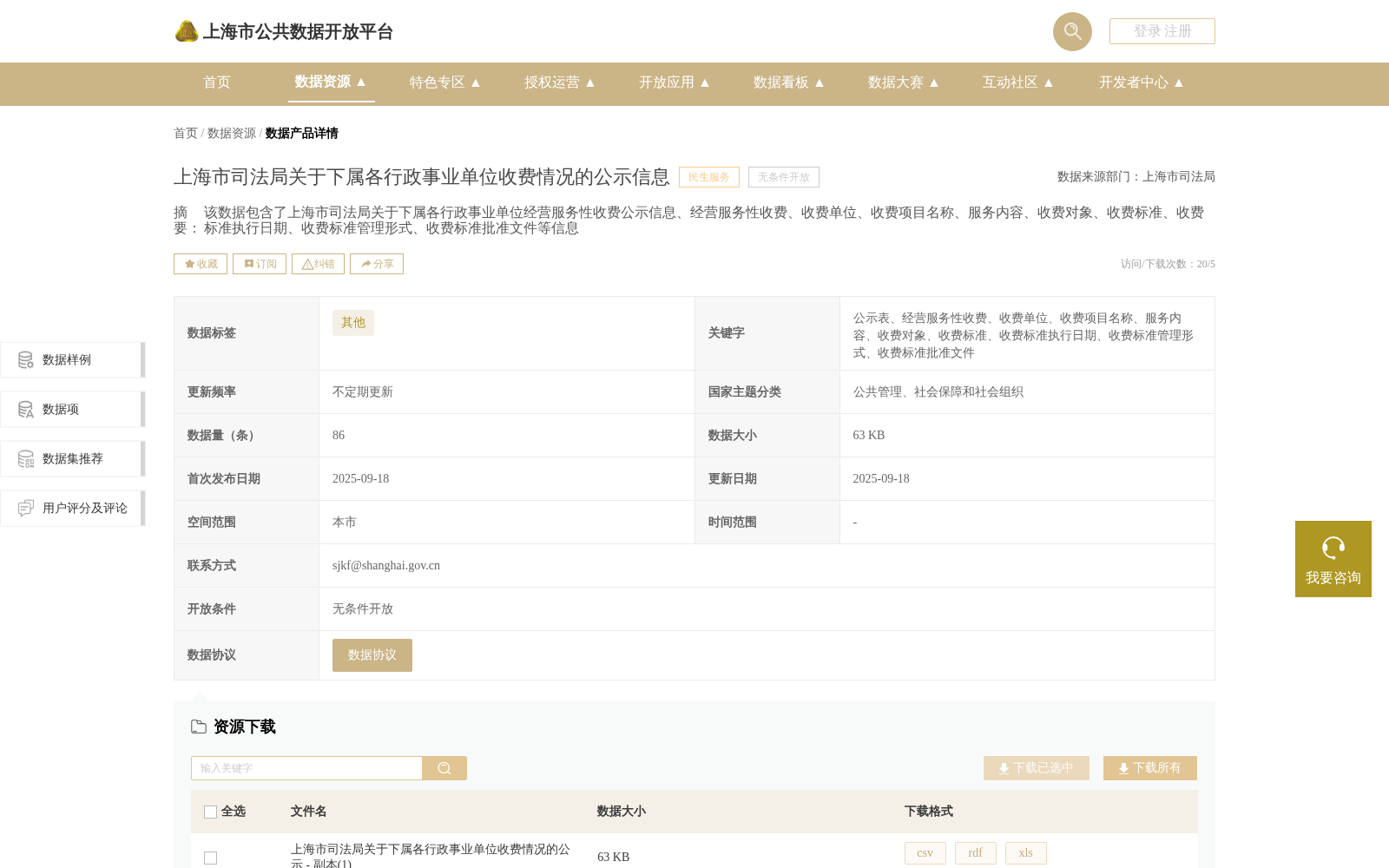Click 下载已选中 button

[1037, 768]
